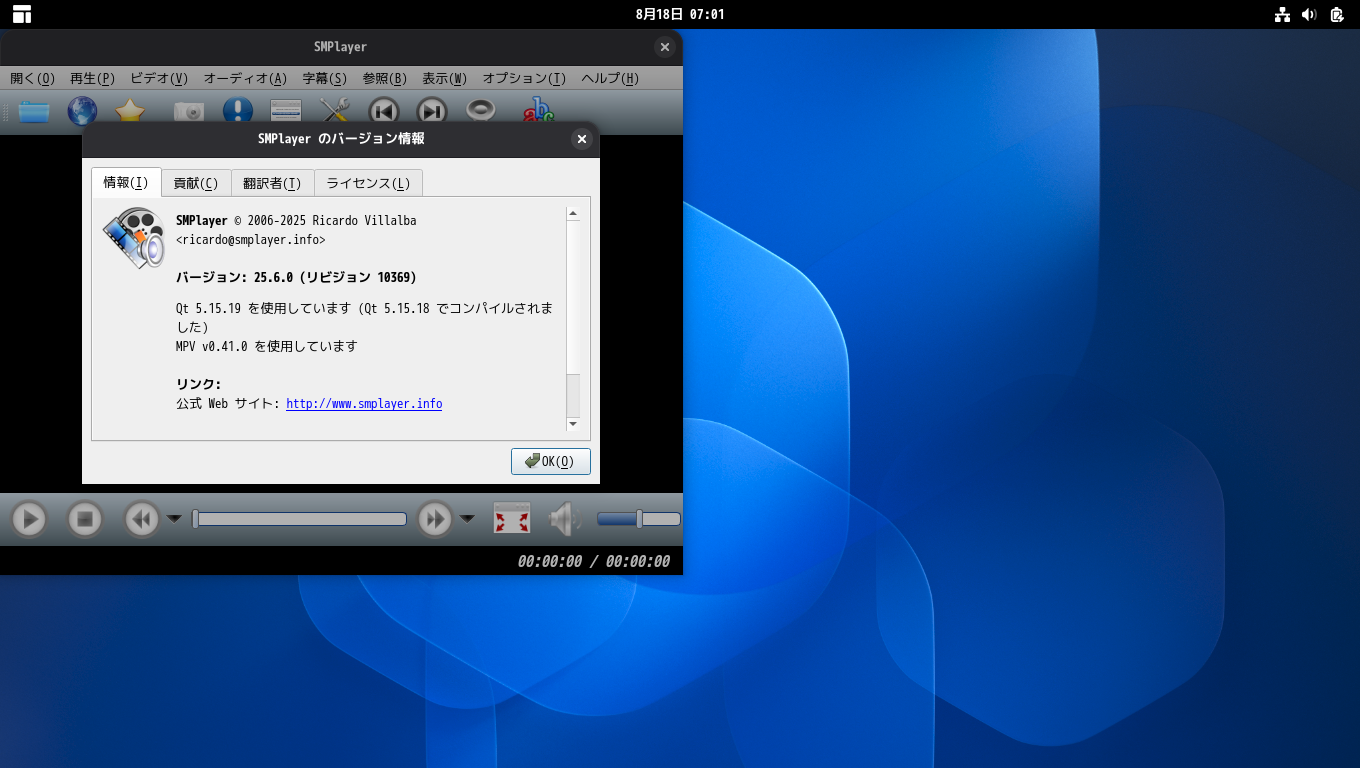Open the rewind options dropdown arrow
This screenshot has height=768, width=1360.
174,518
